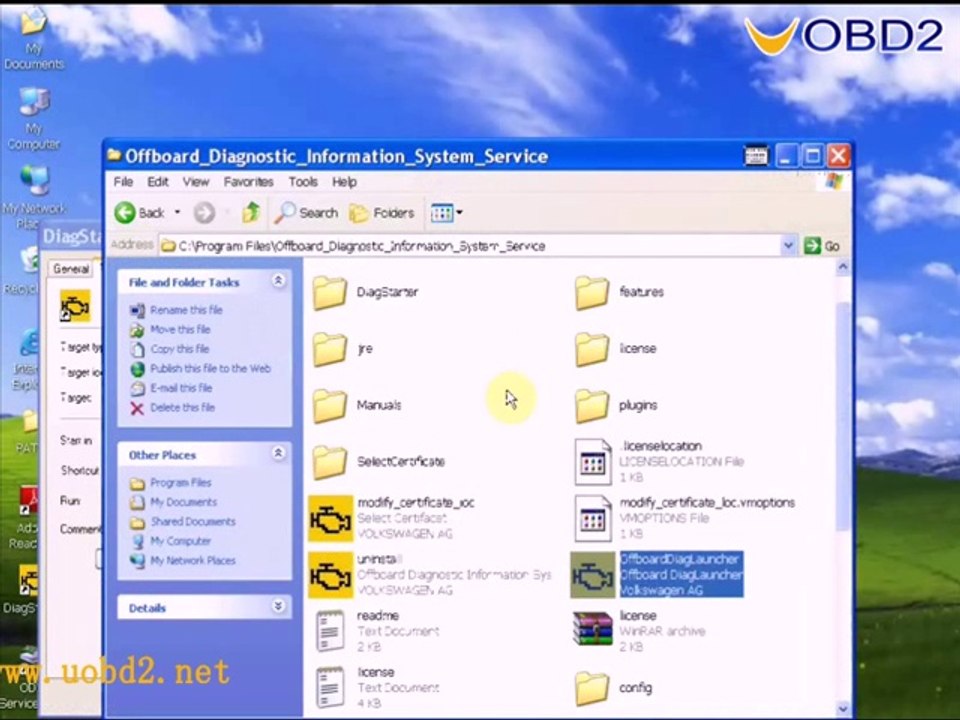Screen dimensions: 960x720
Task: Select modify_certificate_loc.vmoptions file icon
Action: pos(593,519)
